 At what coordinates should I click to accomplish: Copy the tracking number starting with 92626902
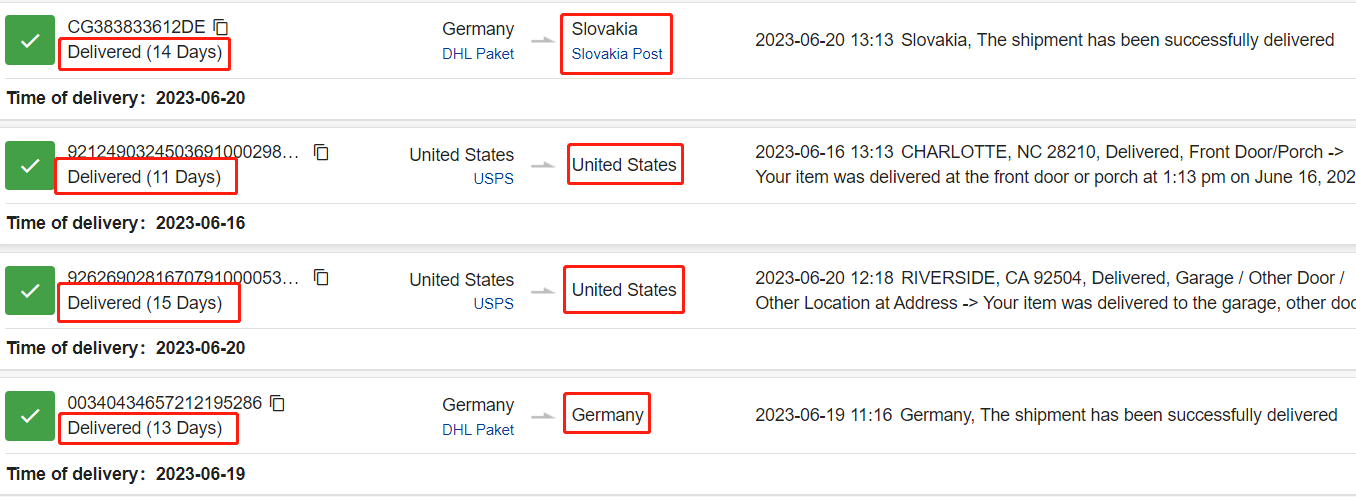321,277
